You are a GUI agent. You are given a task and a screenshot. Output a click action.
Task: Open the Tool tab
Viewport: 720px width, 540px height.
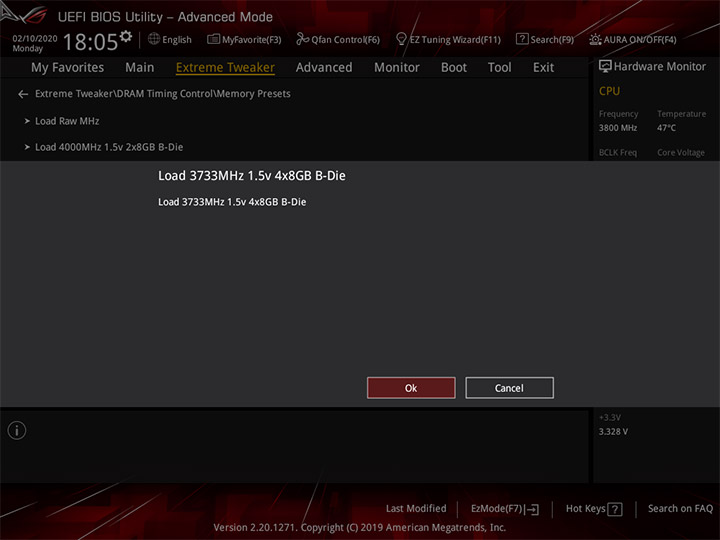499,68
